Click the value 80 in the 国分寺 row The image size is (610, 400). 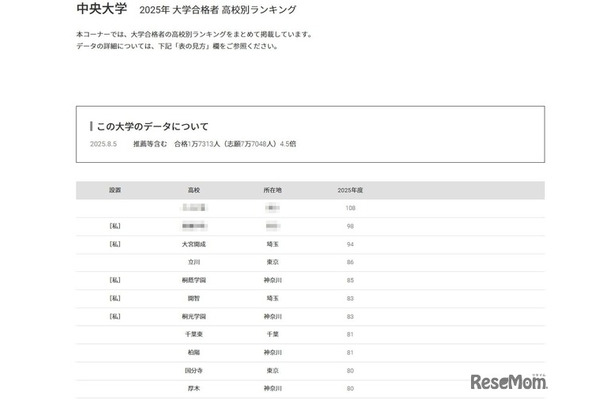[x=350, y=370]
